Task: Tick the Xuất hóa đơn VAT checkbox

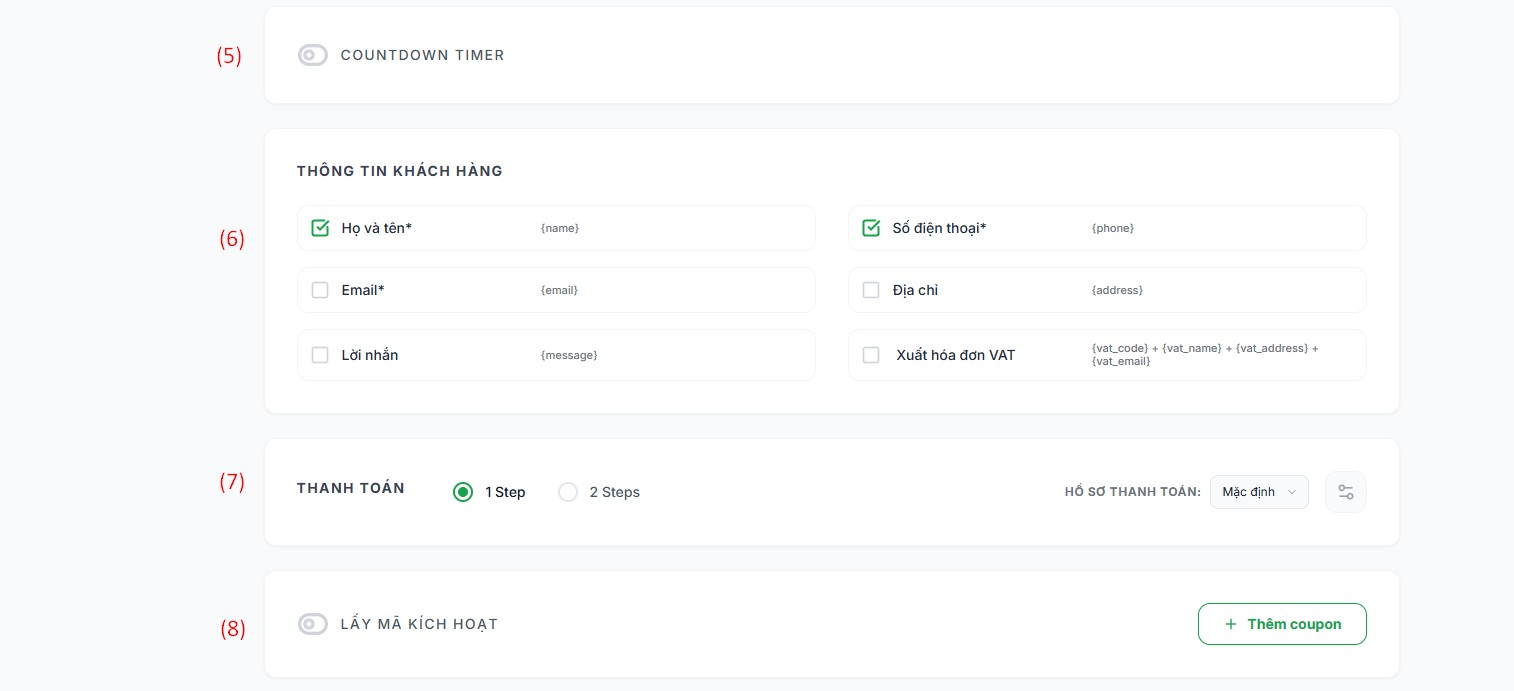Action: (871, 355)
